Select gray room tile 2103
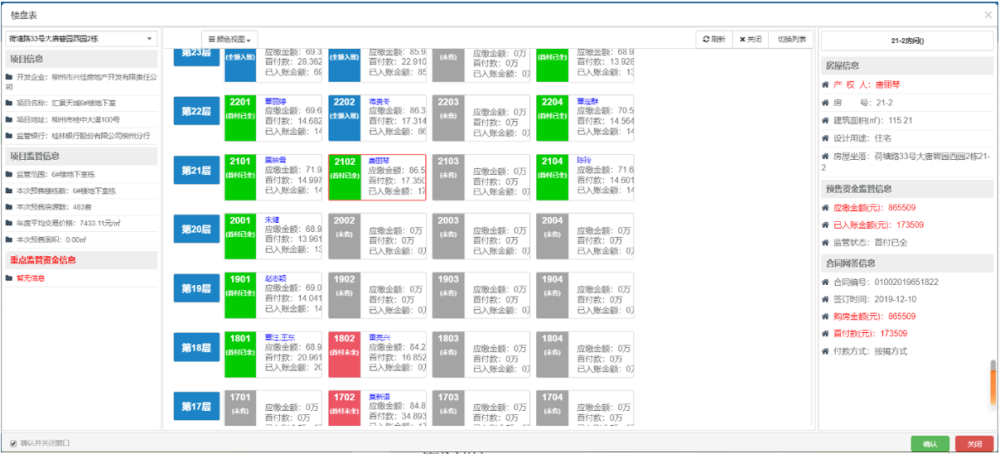The image size is (1000, 454). coord(448,177)
